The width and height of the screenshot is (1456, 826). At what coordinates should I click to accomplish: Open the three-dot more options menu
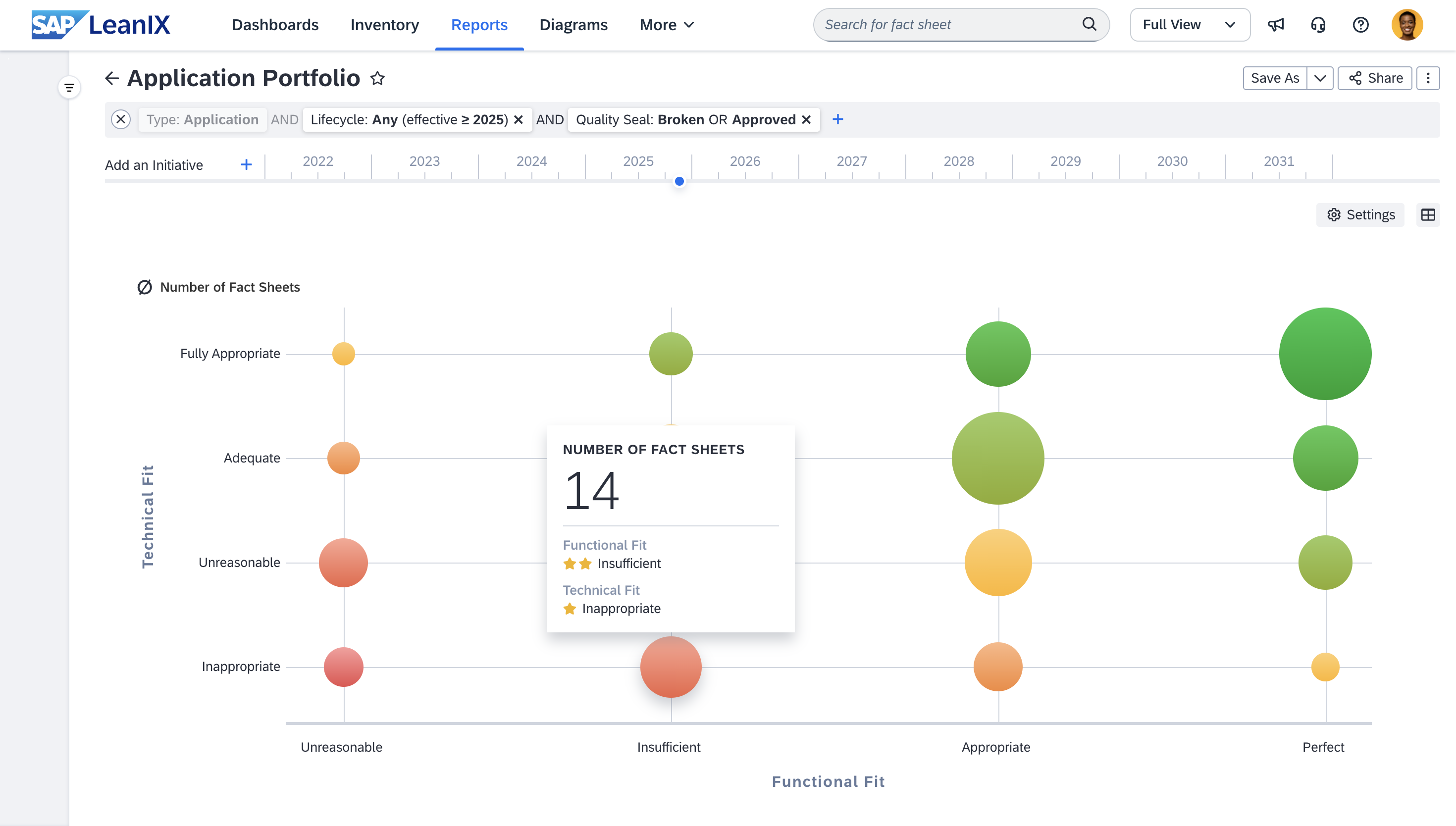(1428, 78)
